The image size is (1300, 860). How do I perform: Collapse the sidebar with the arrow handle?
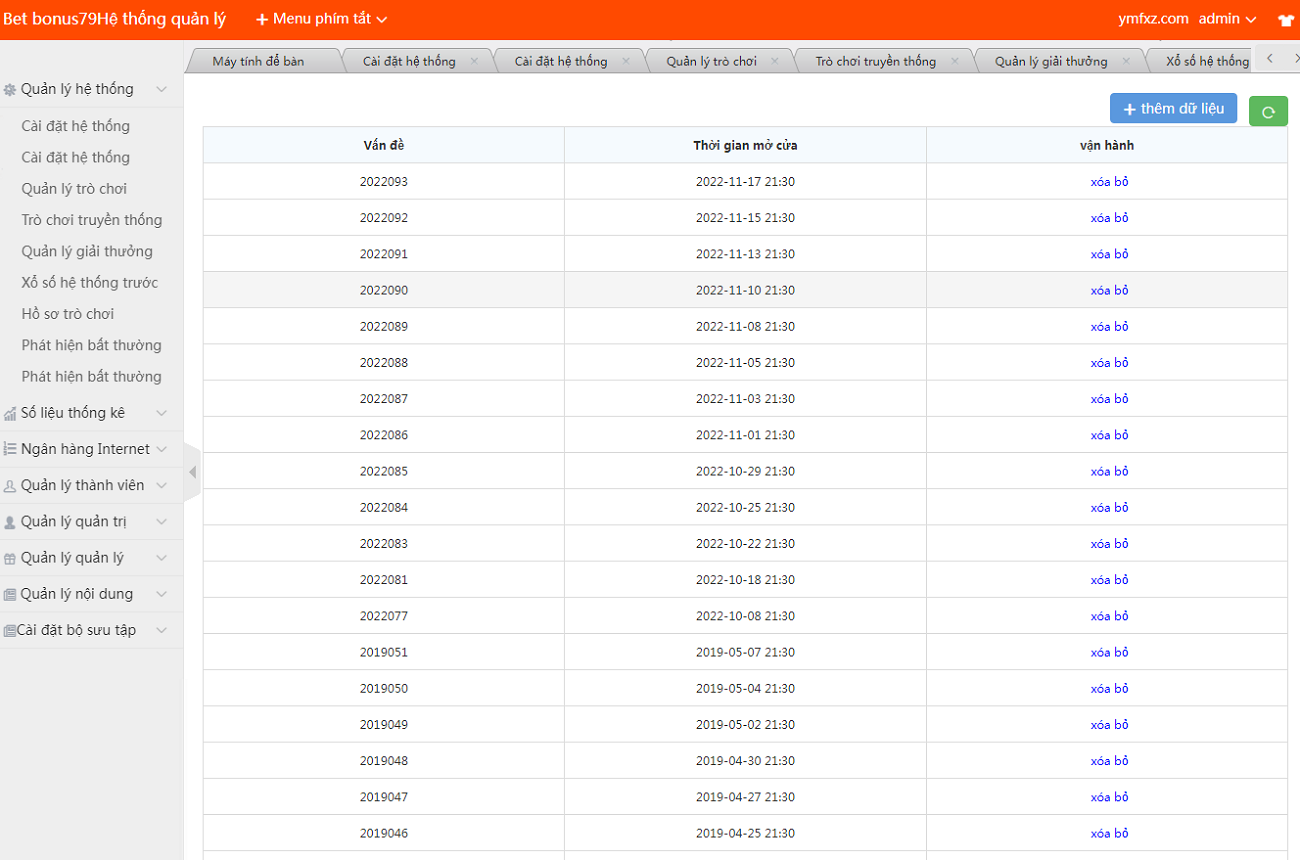tap(192, 472)
